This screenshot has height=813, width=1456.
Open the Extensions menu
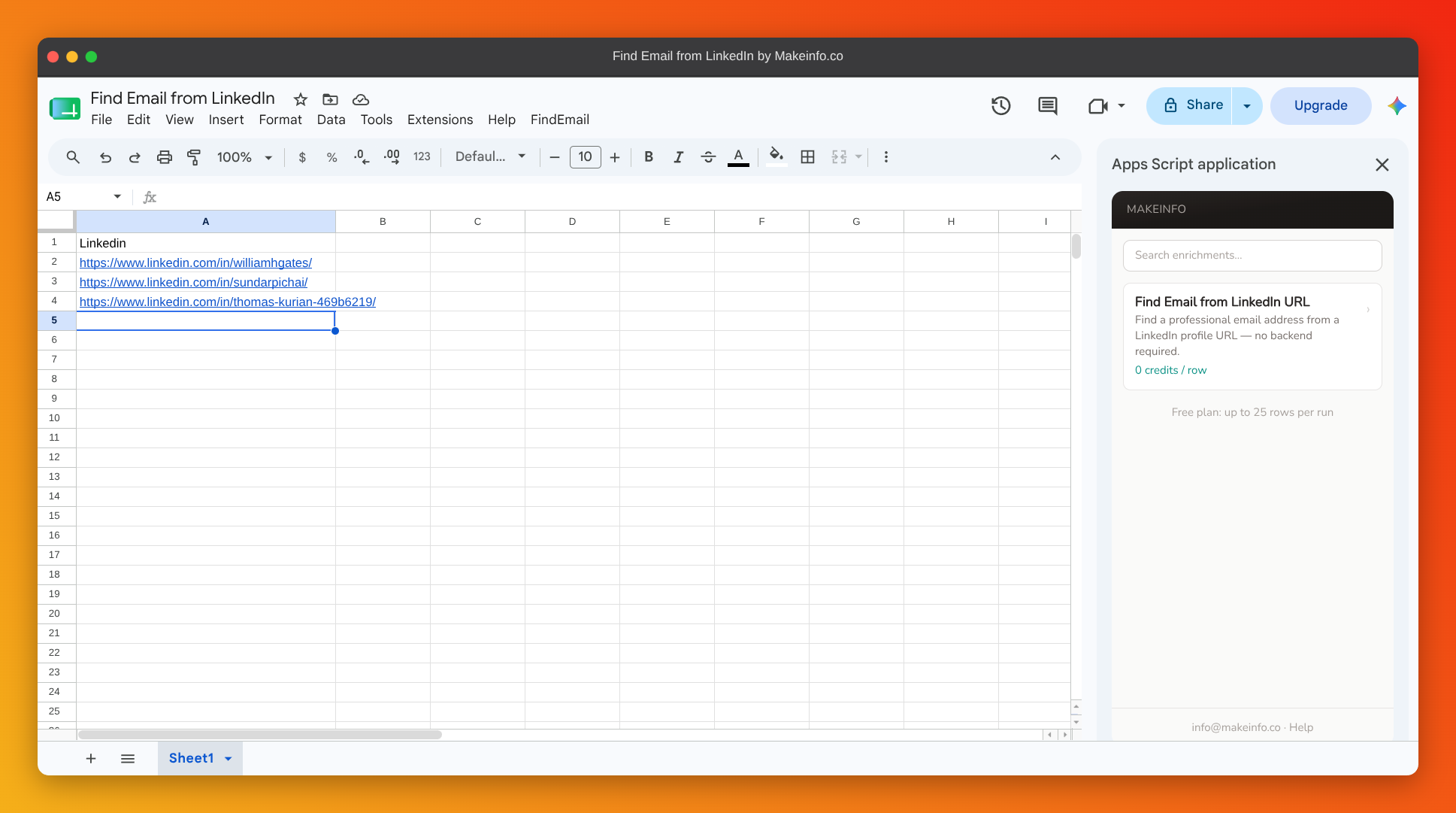click(440, 120)
